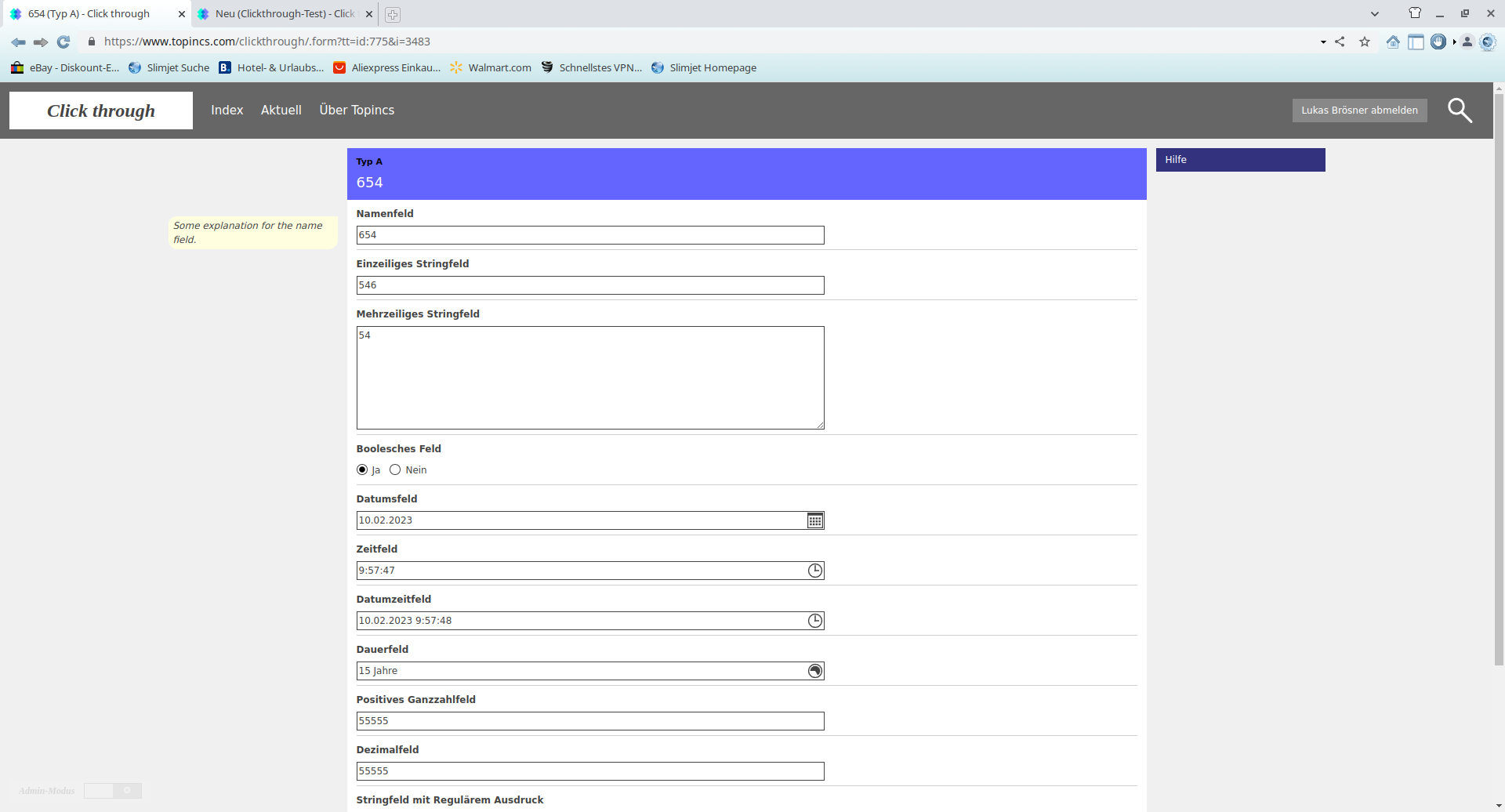Open the clock picker for Datumzeitfeld
Screen dimensions: 1505x812
tap(815, 621)
